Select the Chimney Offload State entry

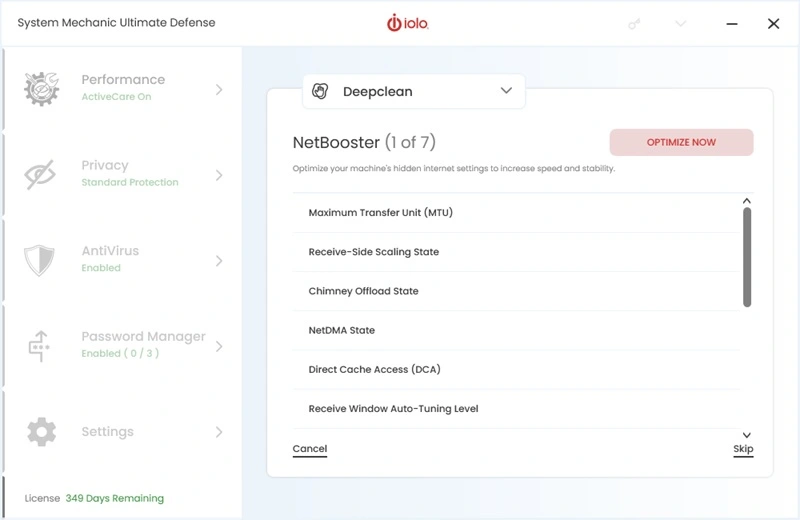tap(363, 291)
